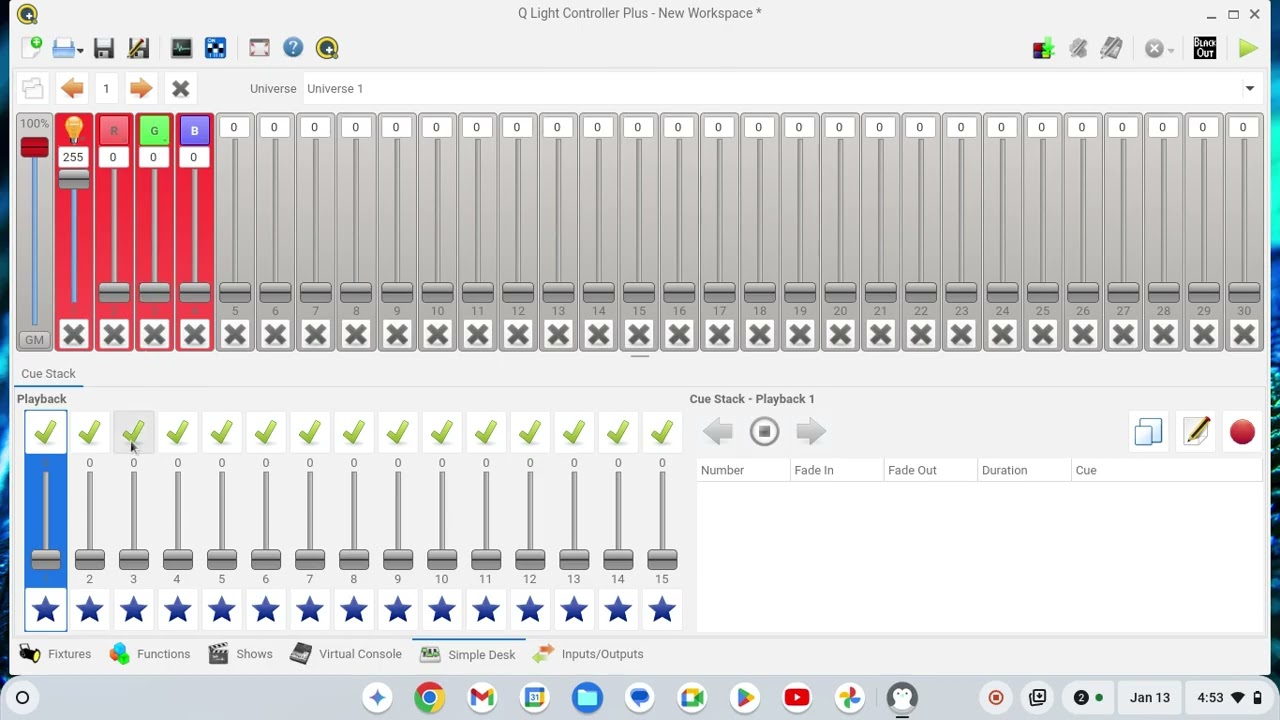
Task: Open the DMX monitor icon
Action: tap(181, 48)
